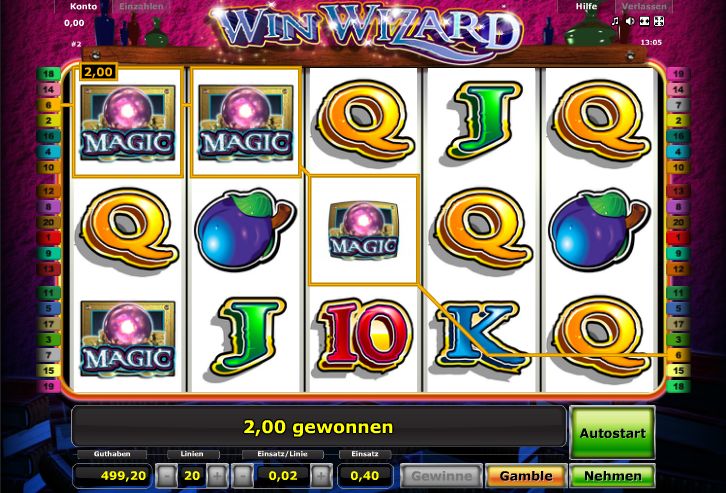This screenshot has width=726, height=493.
Task: Click the Gamble button
Action: [526, 476]
